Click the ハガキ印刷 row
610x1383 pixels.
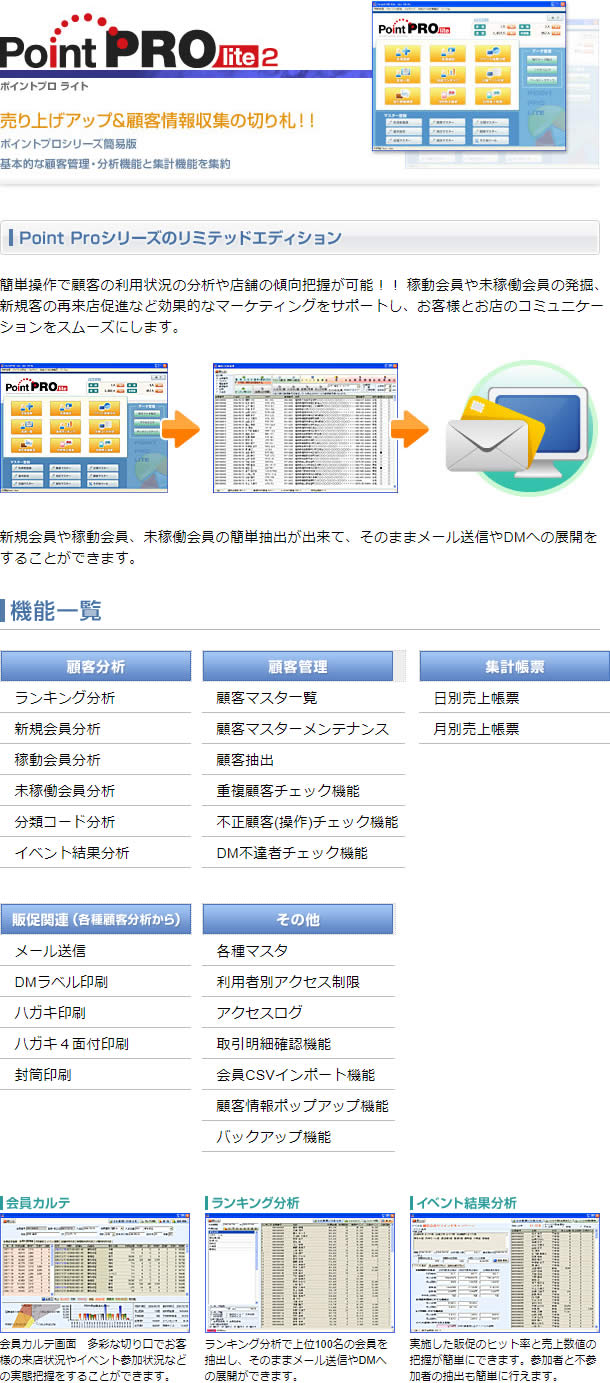pyautogui.click(x=95, y=1012)
